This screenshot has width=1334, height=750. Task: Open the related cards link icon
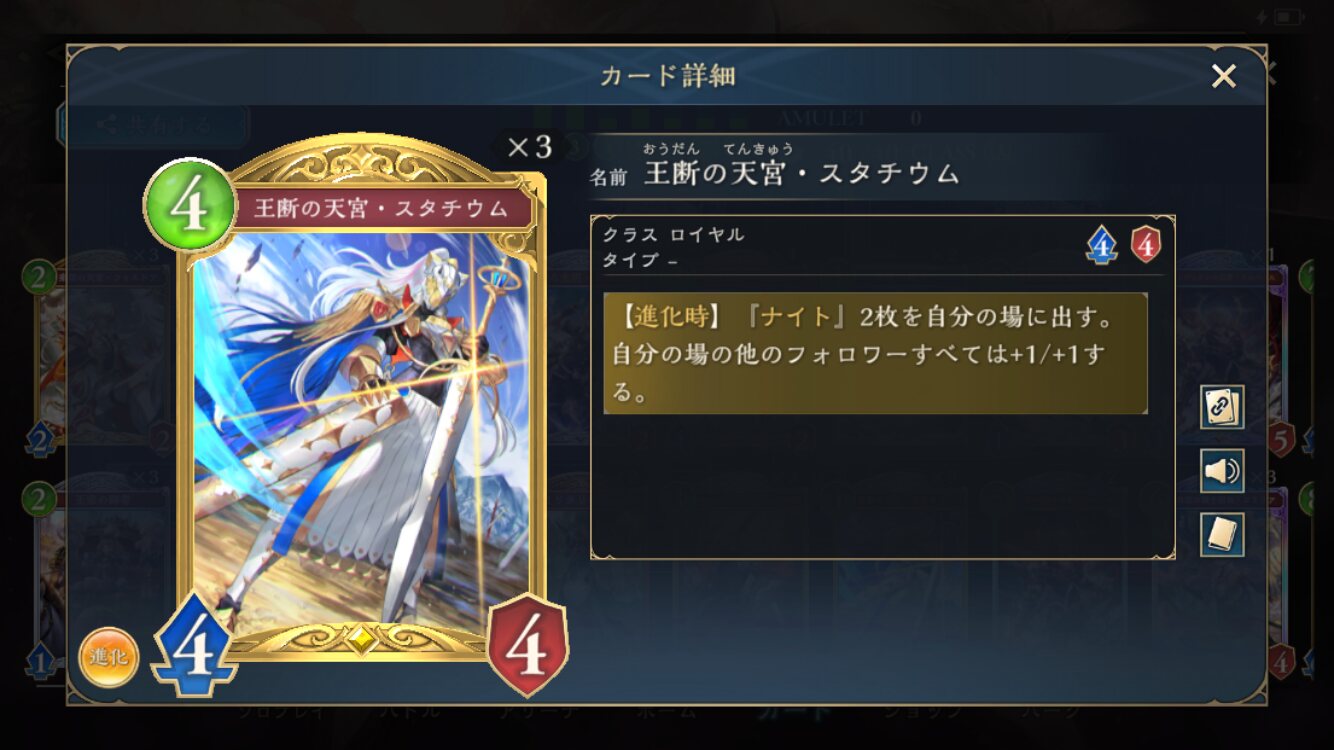click(x=1222, y=407)
